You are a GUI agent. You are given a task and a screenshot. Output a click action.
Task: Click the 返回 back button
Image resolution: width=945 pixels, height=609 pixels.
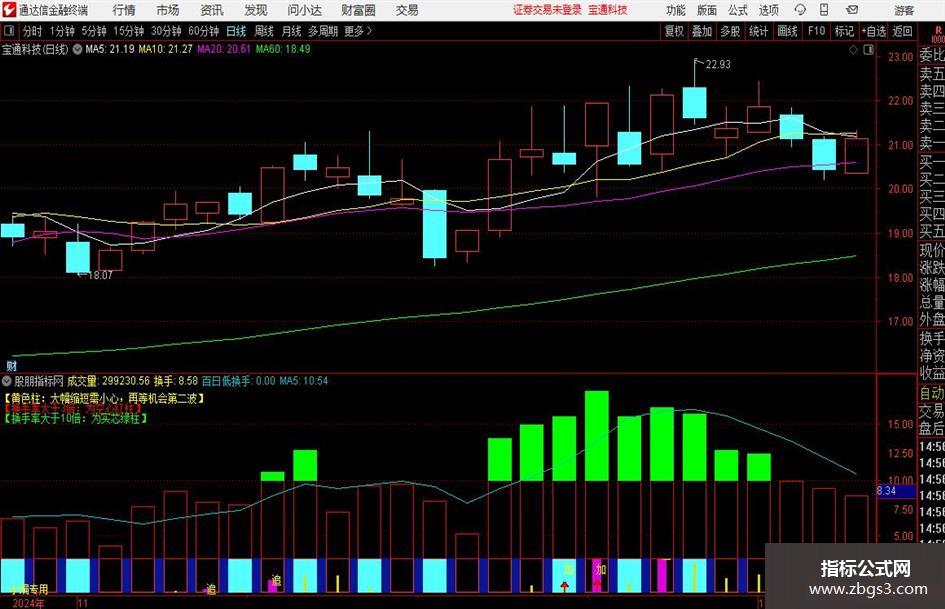click(902, 31)
